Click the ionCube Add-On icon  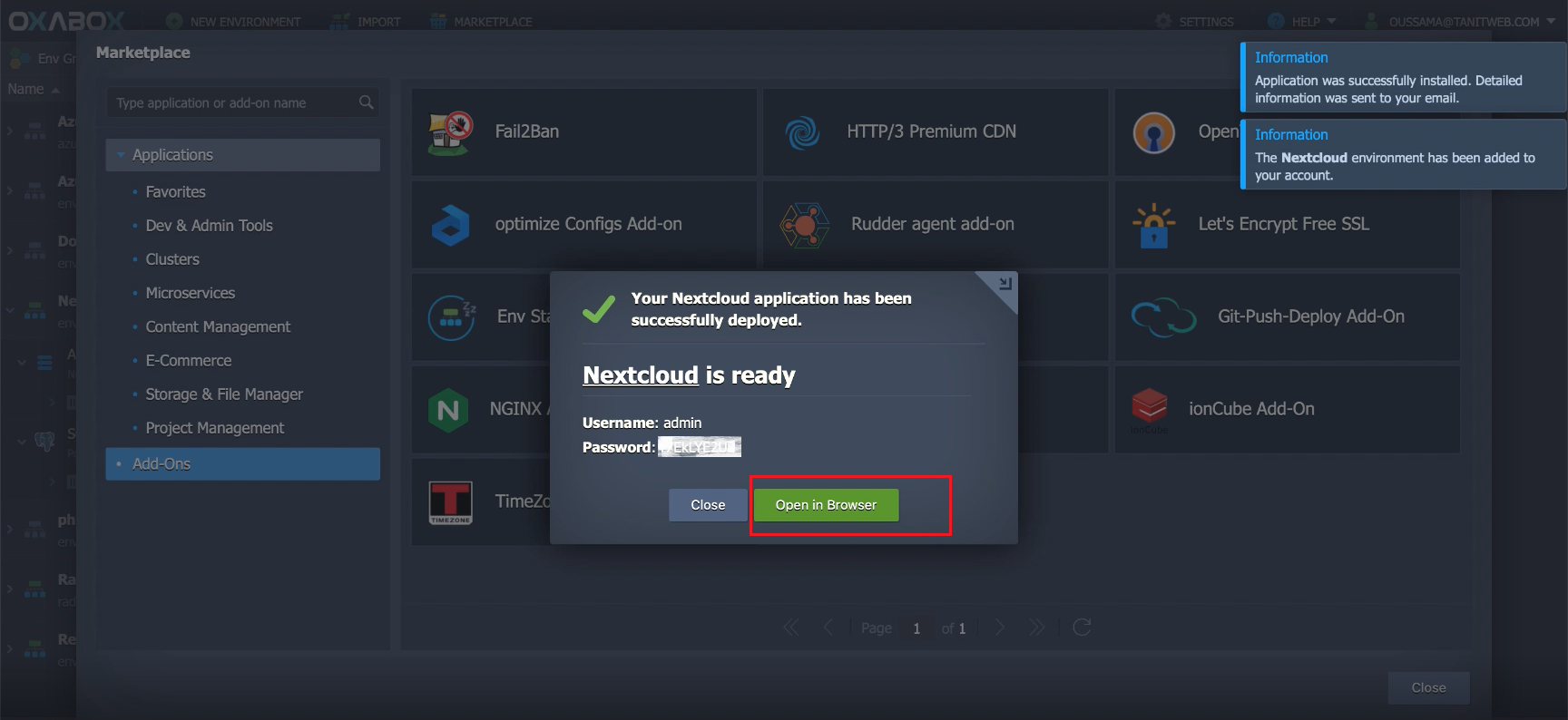point(1149,409)
